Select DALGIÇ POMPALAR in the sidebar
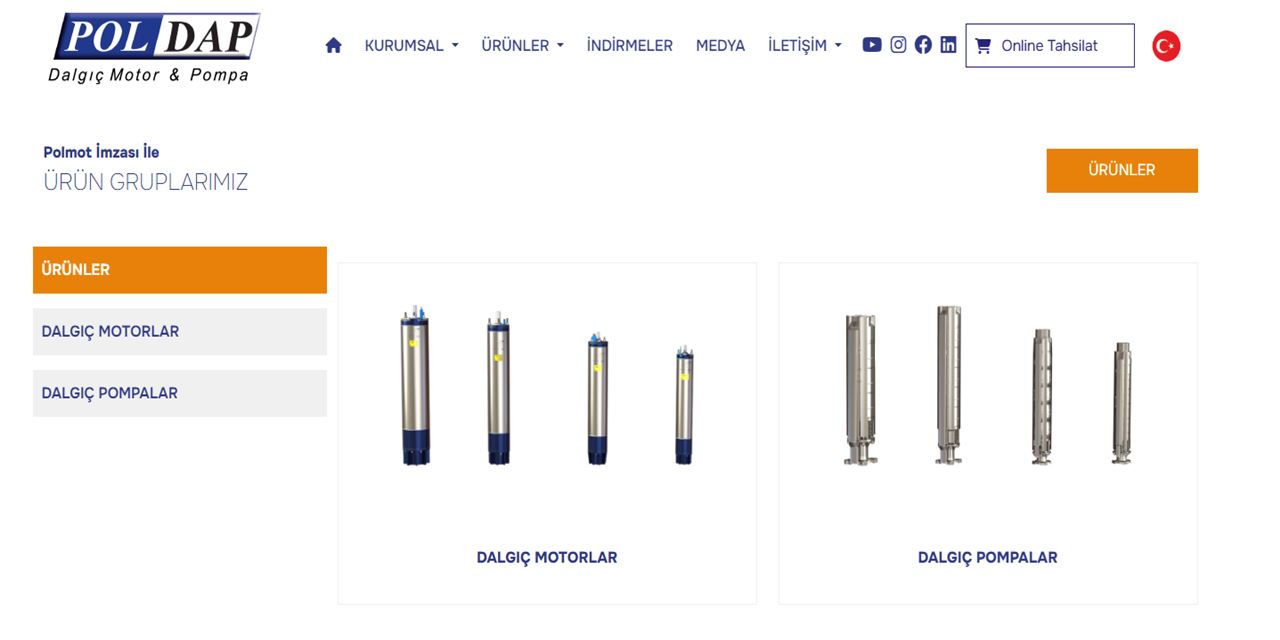This screenshot has width=1280, height=640. [180, 394]
